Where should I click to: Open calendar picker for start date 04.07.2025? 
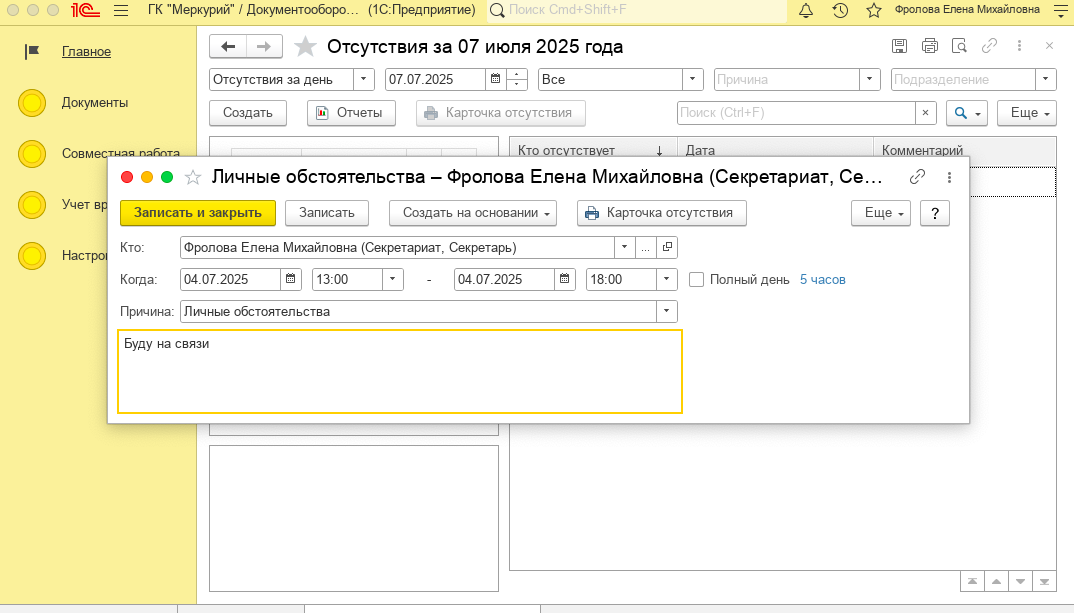(290, 280)
